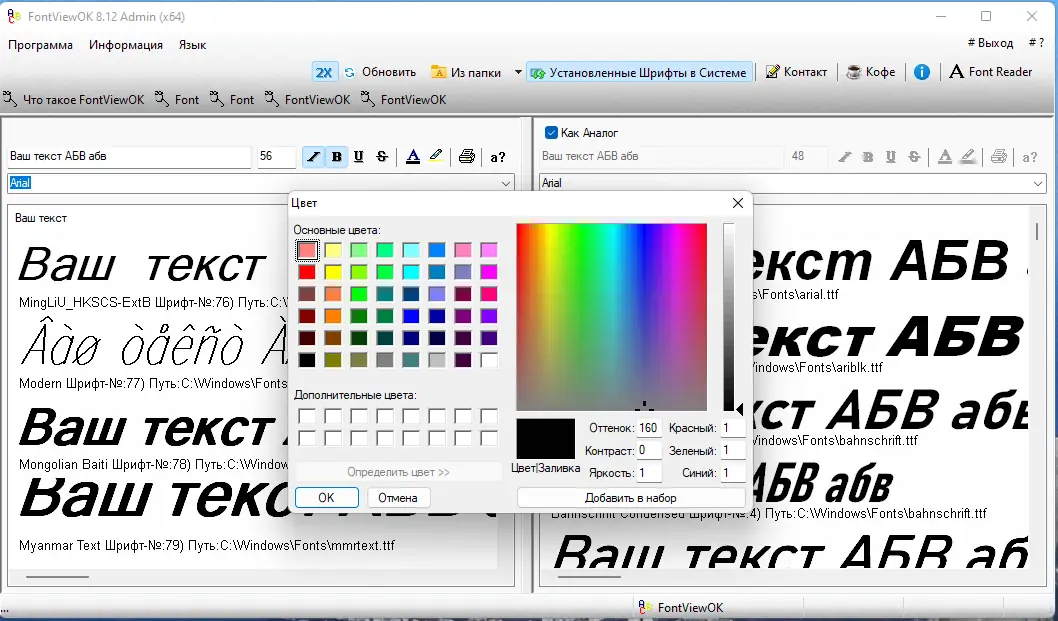Image resolution: width=1058 pixels, height=621 pixels.
Task: Click the Контраст value field
Action: pos(648,450)
